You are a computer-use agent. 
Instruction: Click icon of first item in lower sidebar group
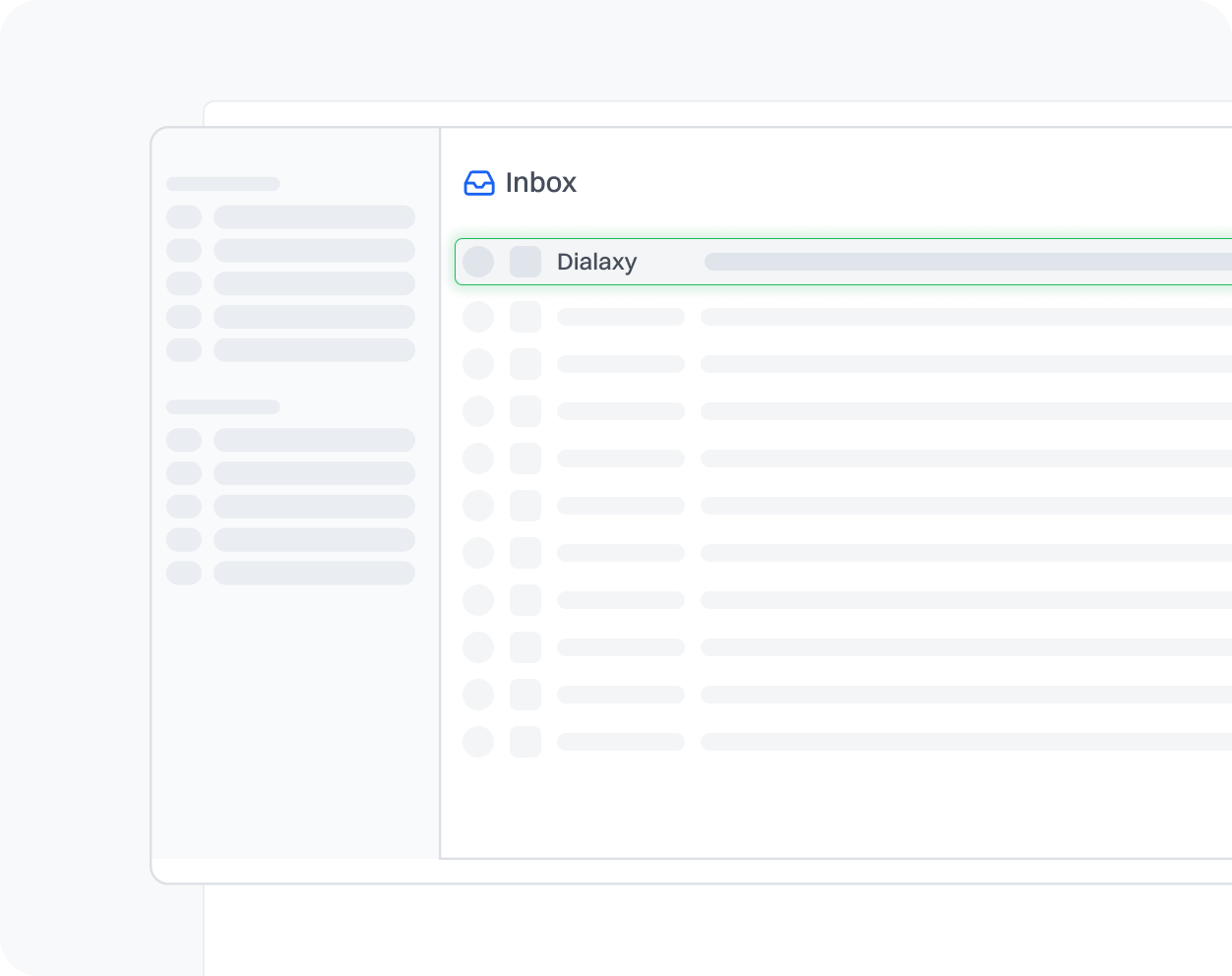pos(184,440)
